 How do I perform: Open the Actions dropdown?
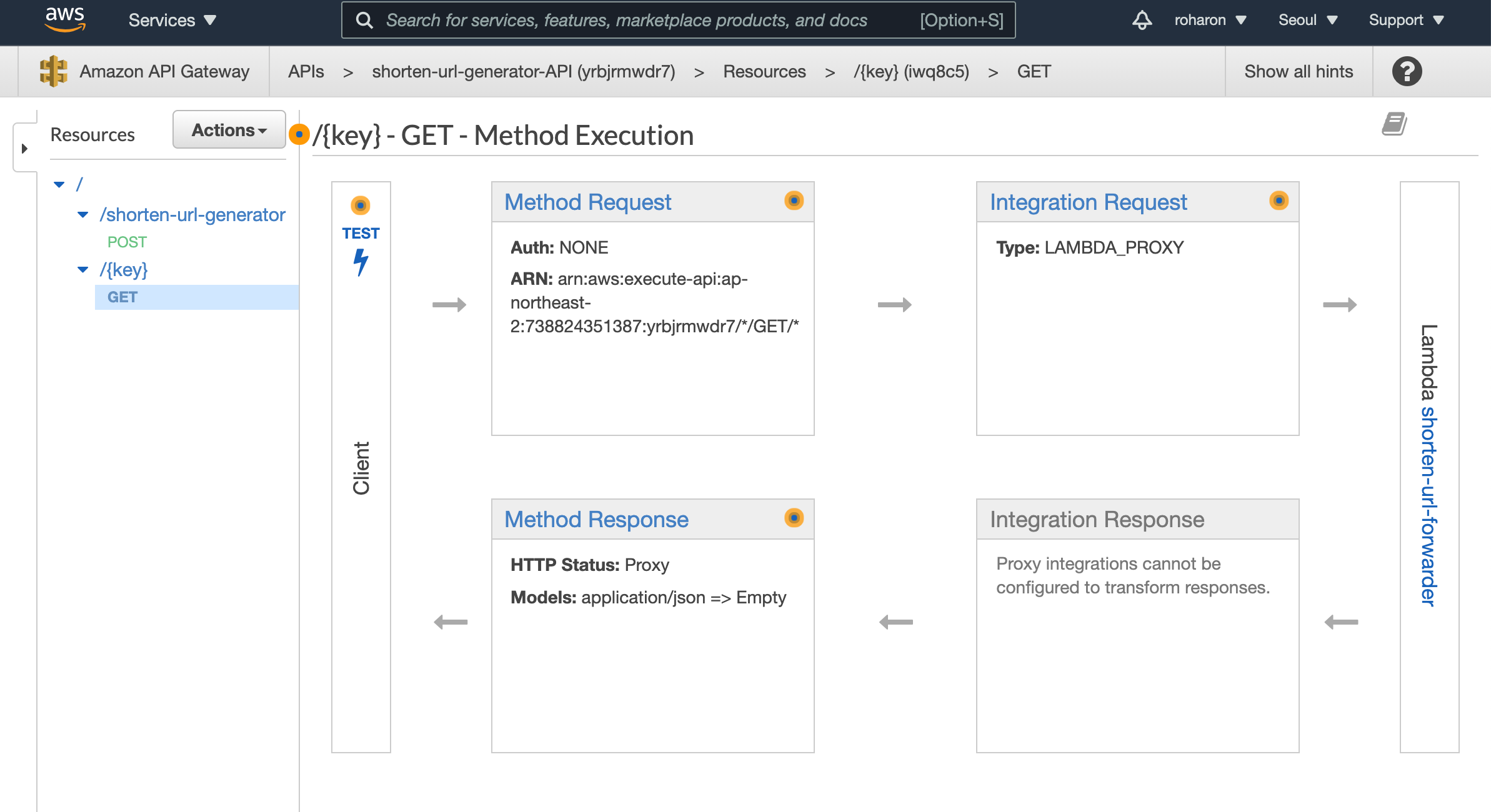(229, 130)
